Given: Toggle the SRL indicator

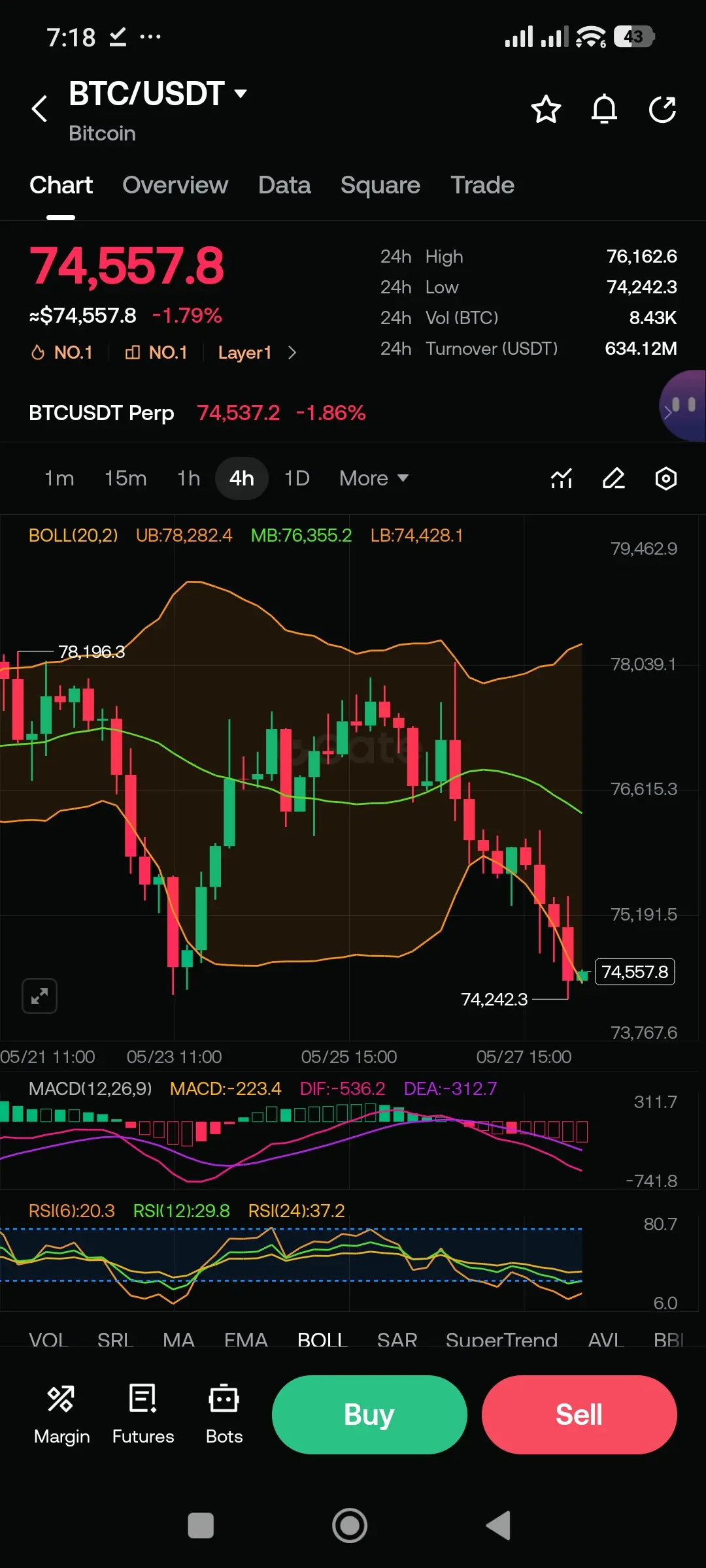Looking at the screenshot, I should pos(115,1339).
